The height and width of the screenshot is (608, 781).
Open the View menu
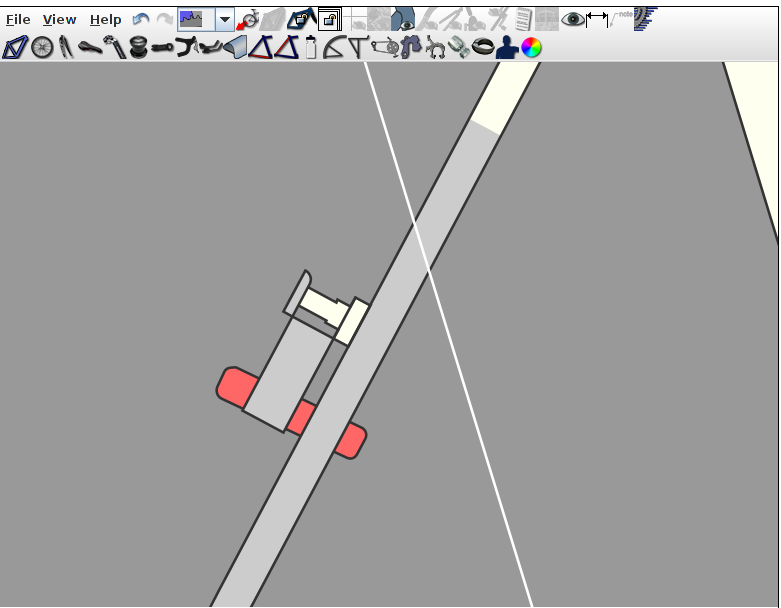59,19
